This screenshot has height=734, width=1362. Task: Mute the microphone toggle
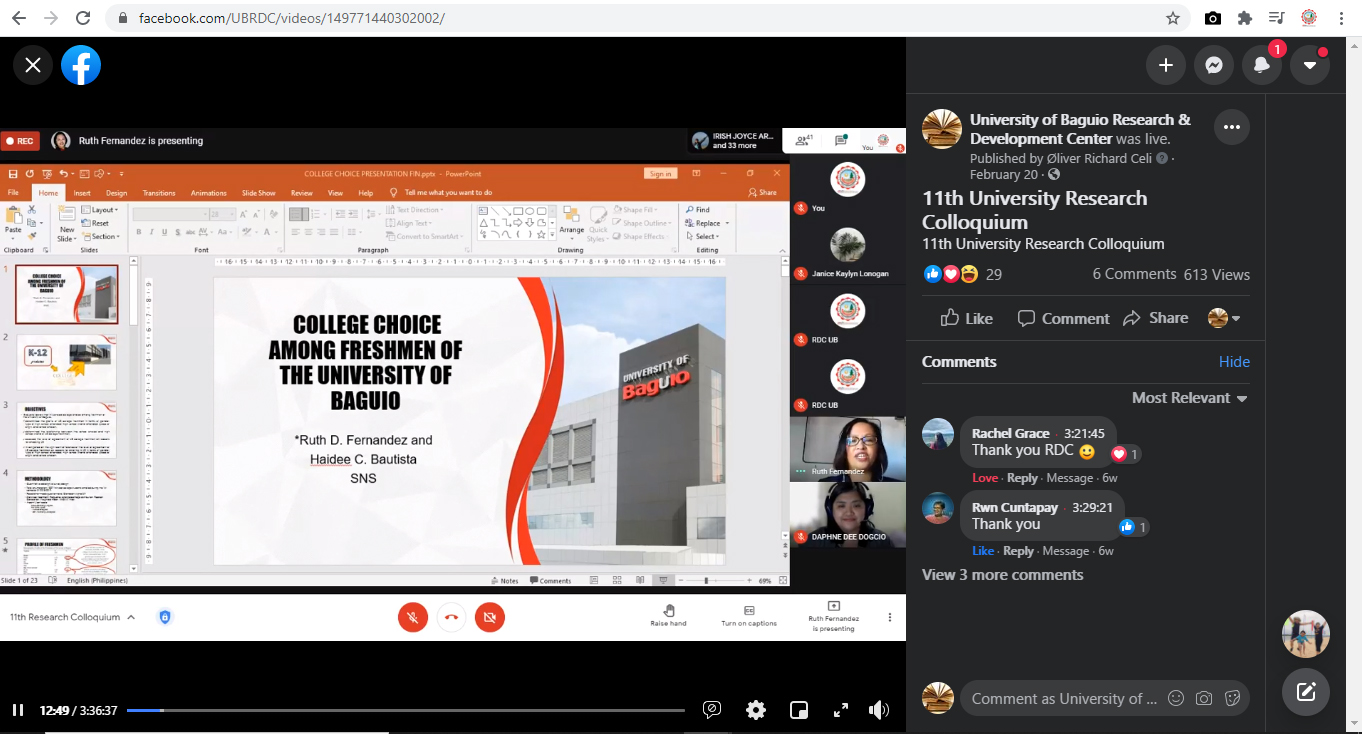click(x=413, y=617)
